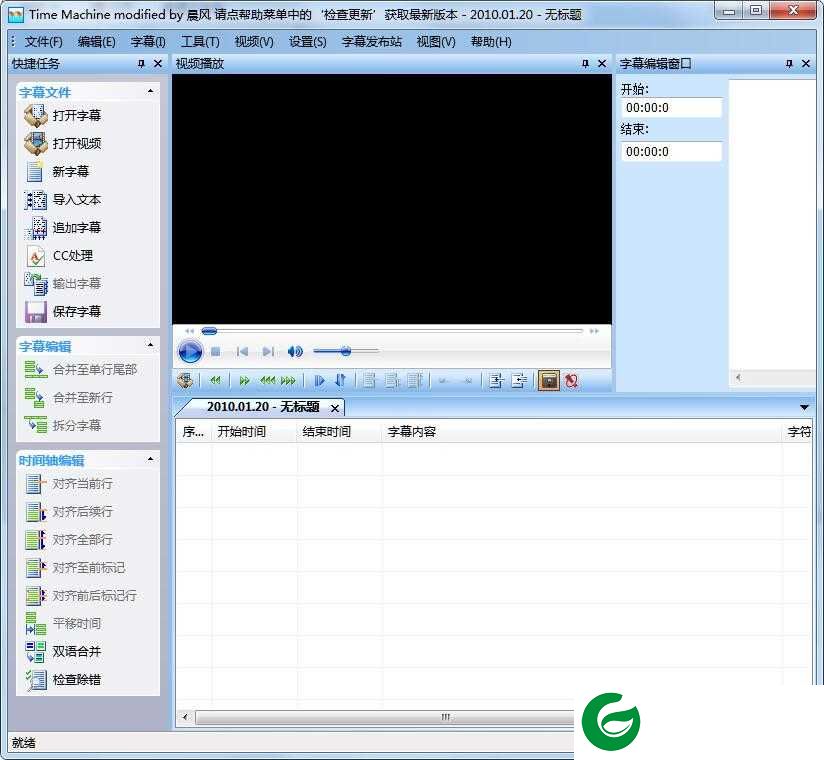This screenshot has height=760, width=824.
Task: Click 合并至单行尾部 merge option
Action: tap(80, 369)
